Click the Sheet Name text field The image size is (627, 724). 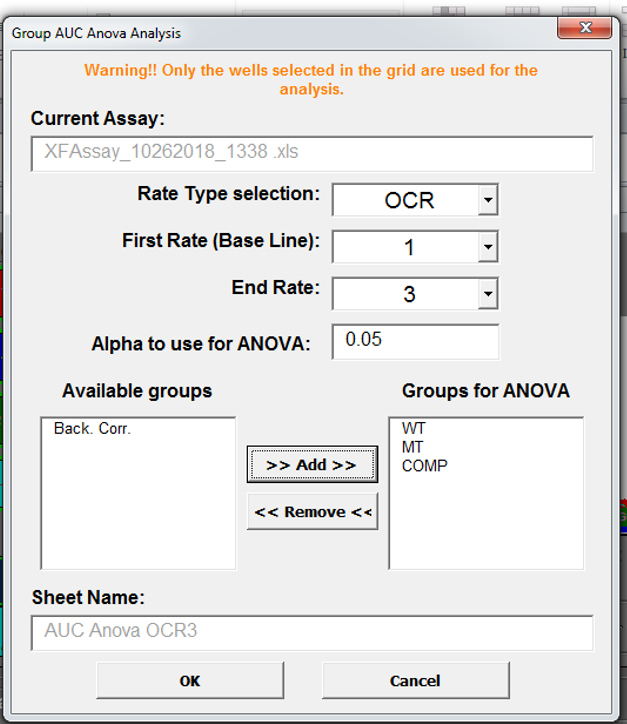click(312, 633)
